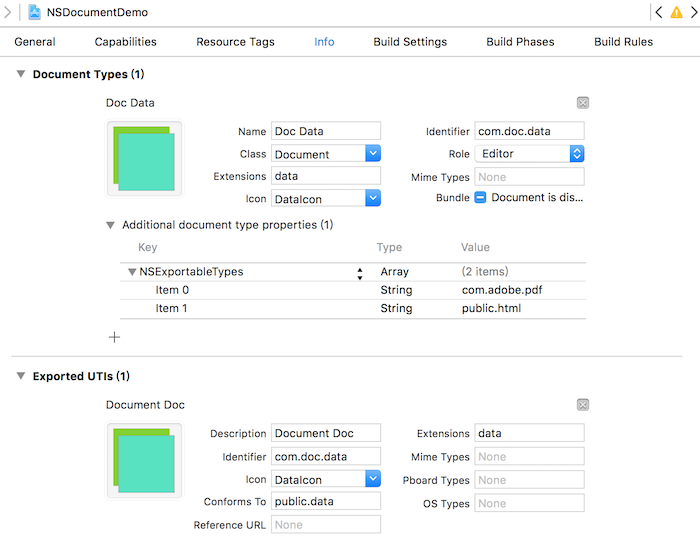This screenshot has height=545, width=700.
Task: Click the plus icon to add property
Action: point(114,337)
